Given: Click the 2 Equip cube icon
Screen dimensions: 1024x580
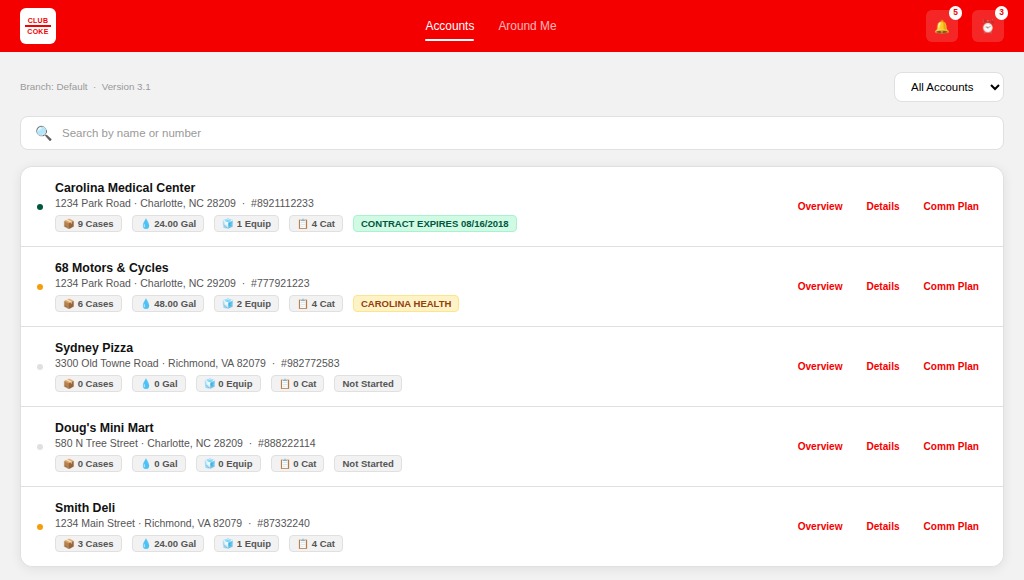Looking at the screenshot, I should [x=228, y=304].
